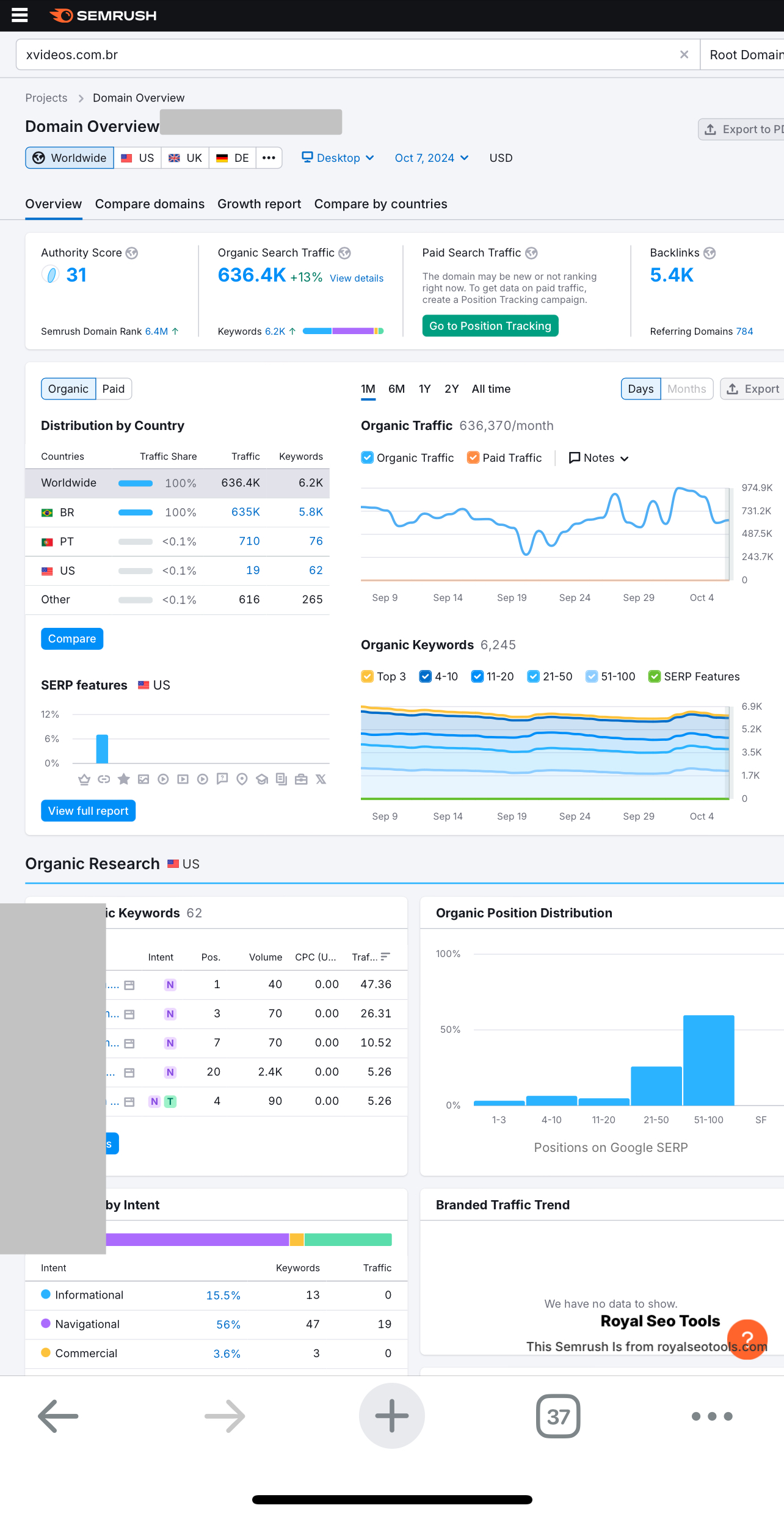The width and height of the screenshot is (784, 1519).
Task: Open the Growth report tab
Action: [x=260, y=204]
